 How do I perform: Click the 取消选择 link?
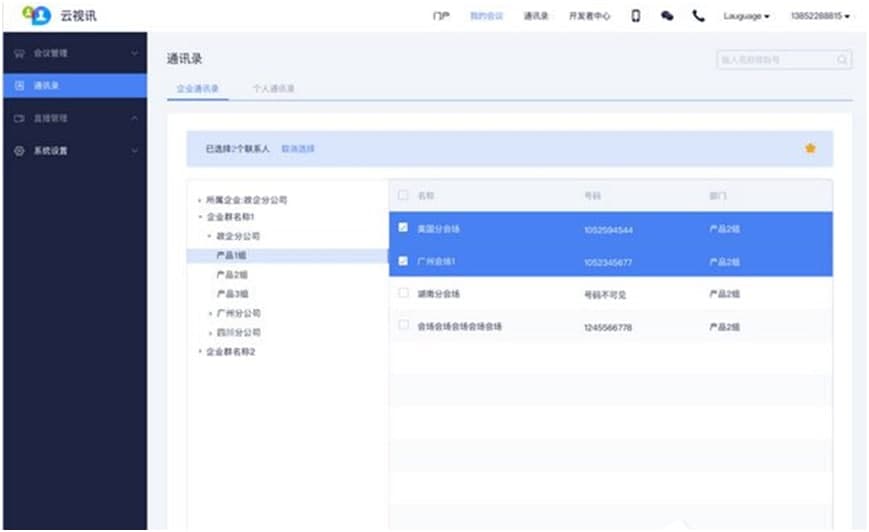click(x=297, y=148)
